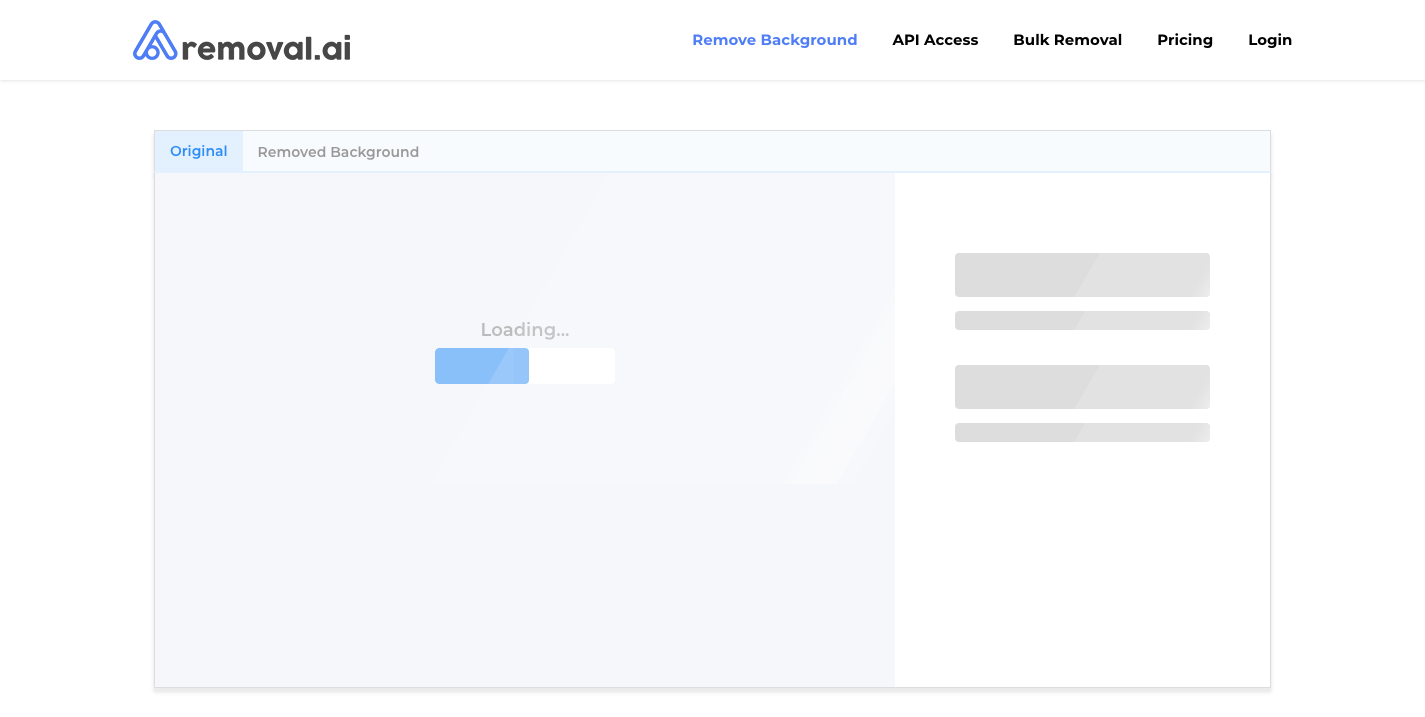Go to API Access

tap(935, 40)
